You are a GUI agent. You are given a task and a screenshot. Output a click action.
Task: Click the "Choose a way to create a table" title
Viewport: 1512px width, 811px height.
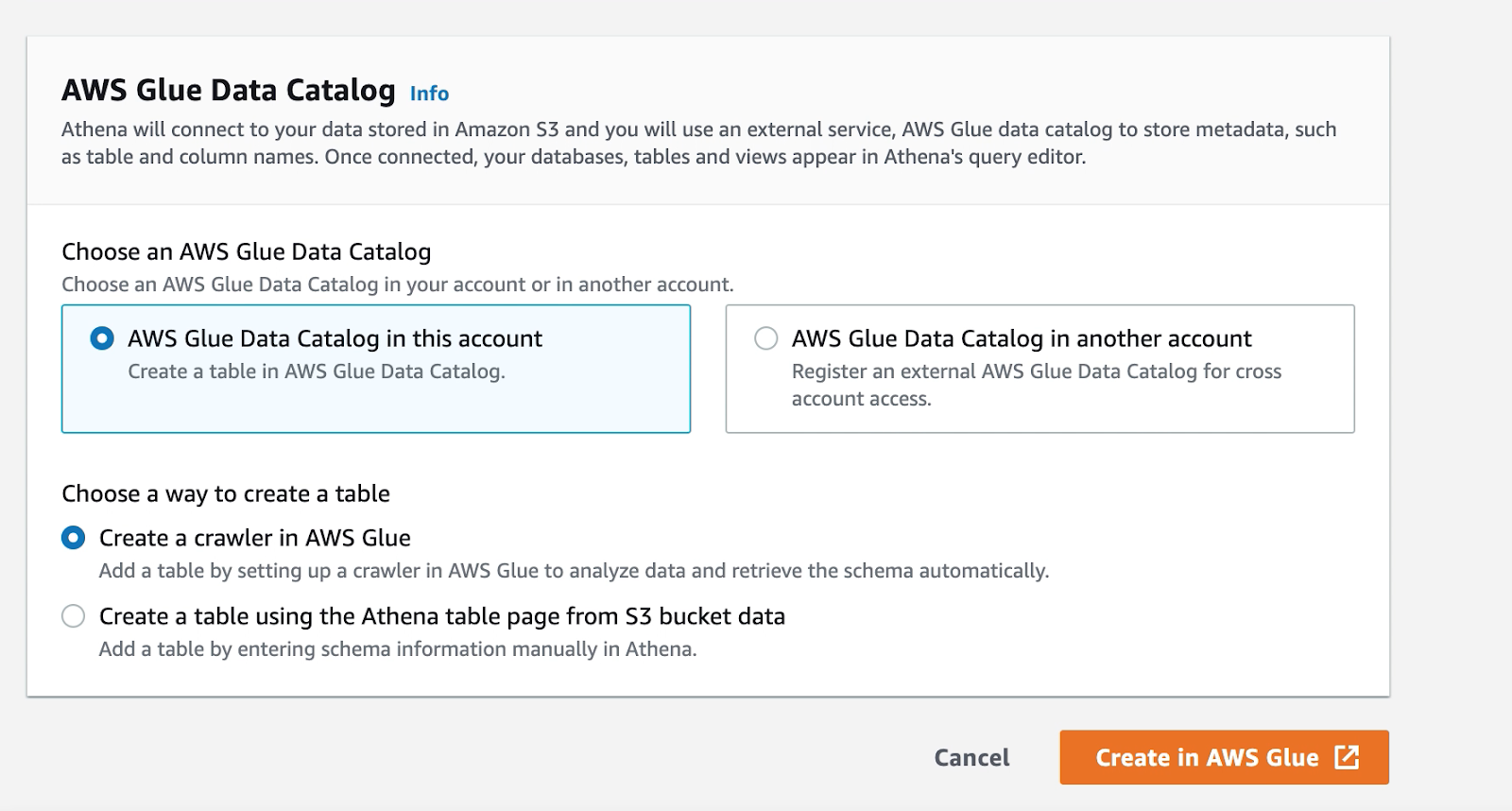pos(225,493)
